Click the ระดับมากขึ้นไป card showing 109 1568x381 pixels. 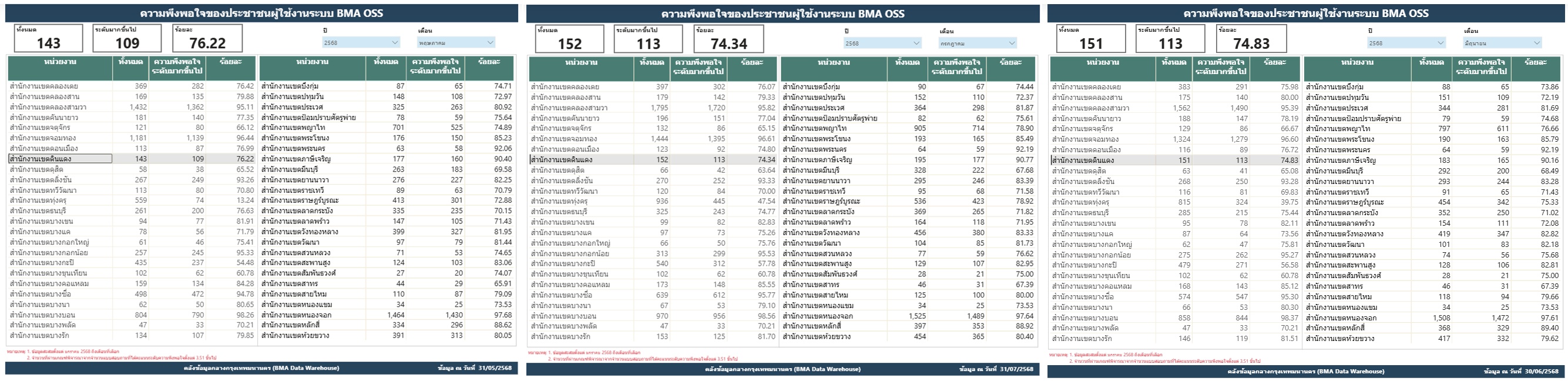click(127, 38)
